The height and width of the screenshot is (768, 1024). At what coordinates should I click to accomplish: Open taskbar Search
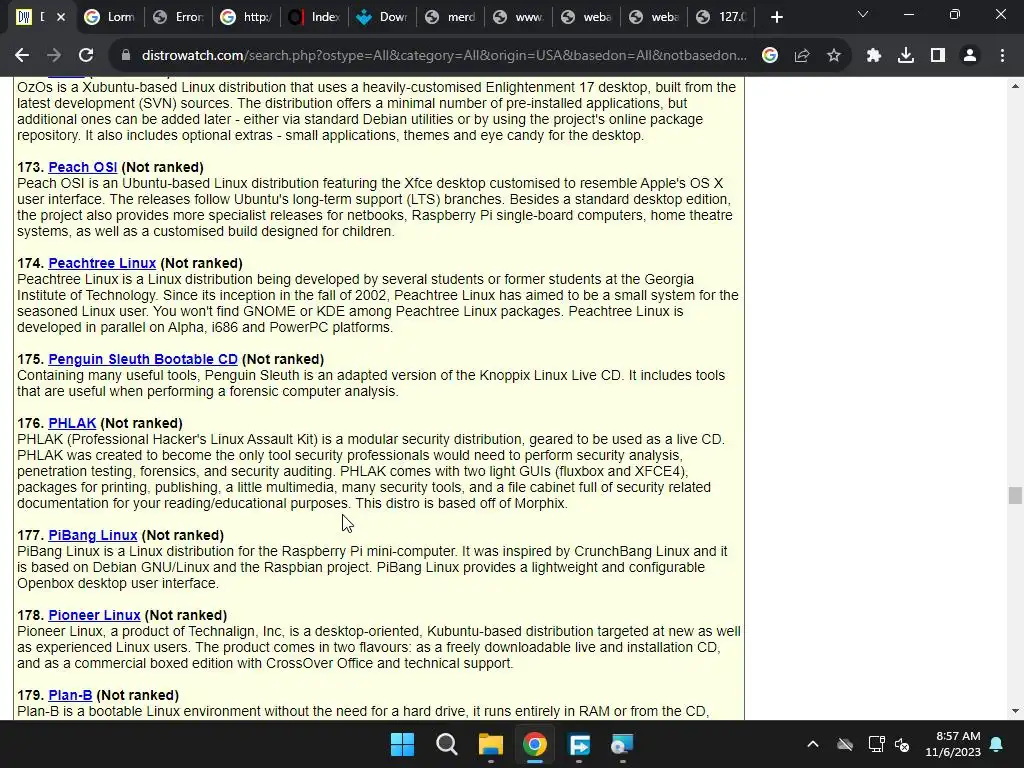pos(447,744)
